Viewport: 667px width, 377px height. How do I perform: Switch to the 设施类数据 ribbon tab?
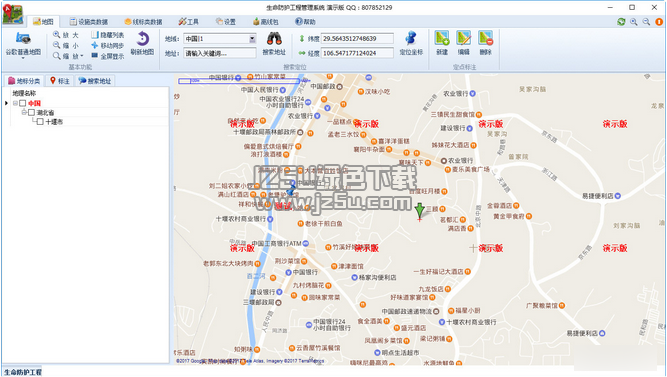point(89,22)
